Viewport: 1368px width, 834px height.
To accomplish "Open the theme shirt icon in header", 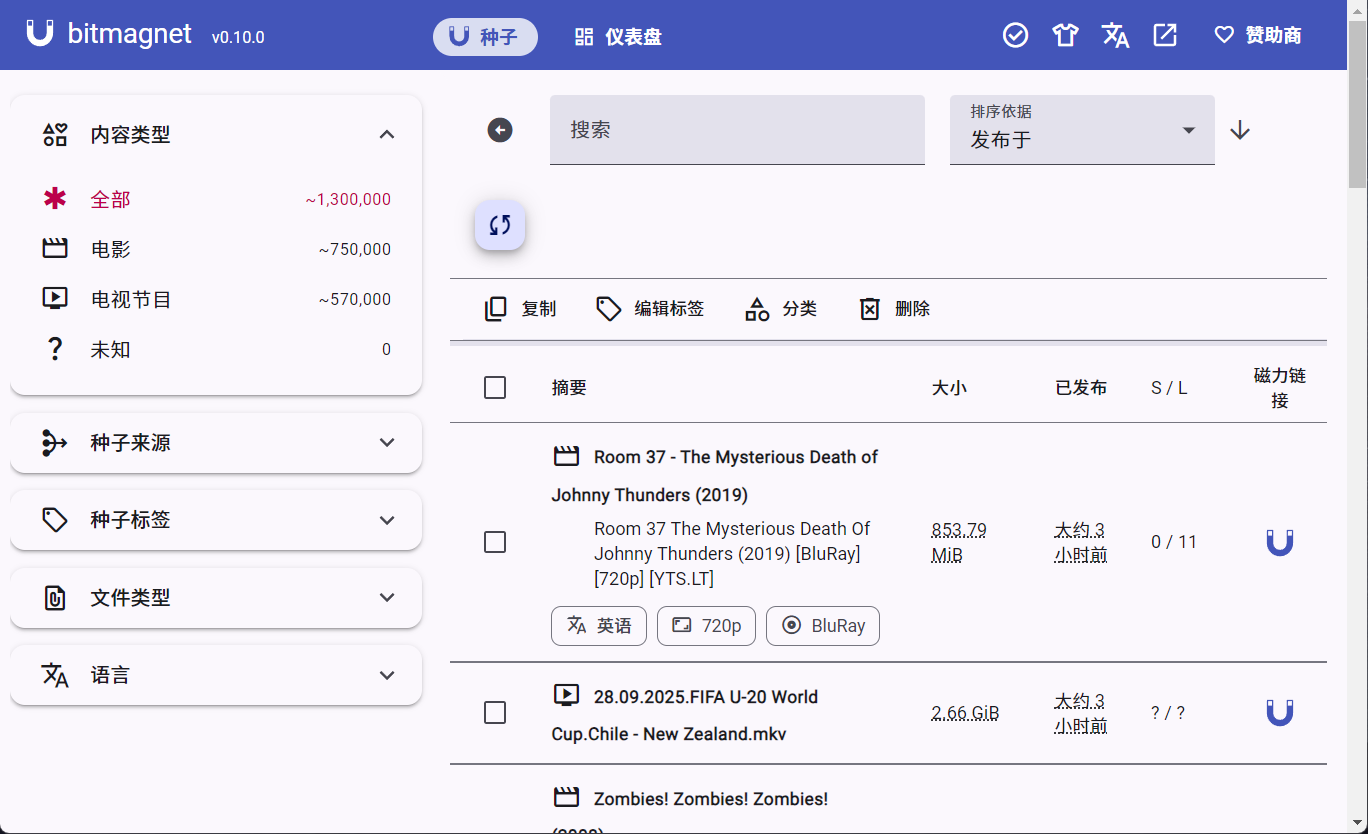I will [1065, 36].
